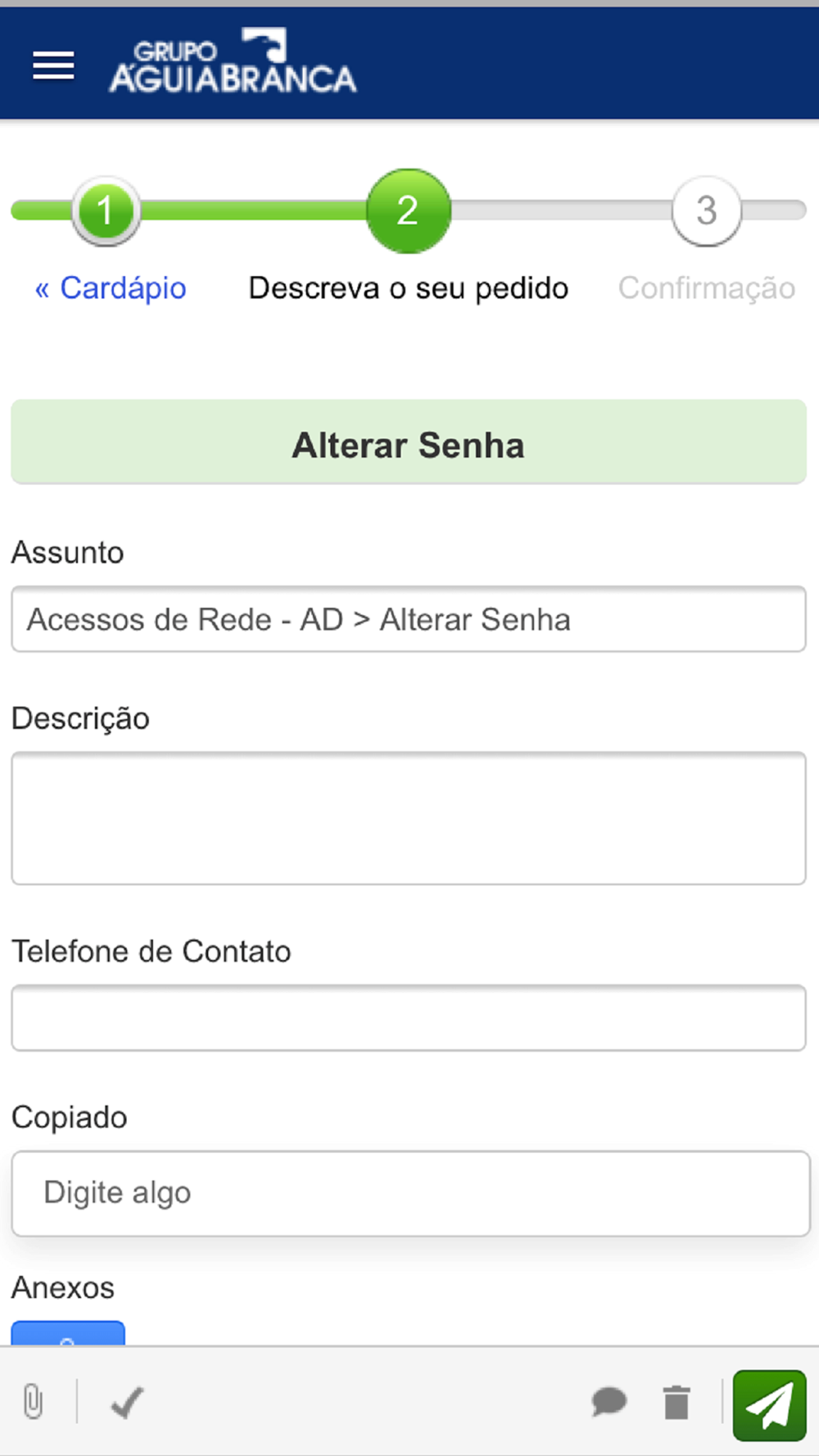
Task: Jump to step 3 circle
Action: tap(707, 211)
